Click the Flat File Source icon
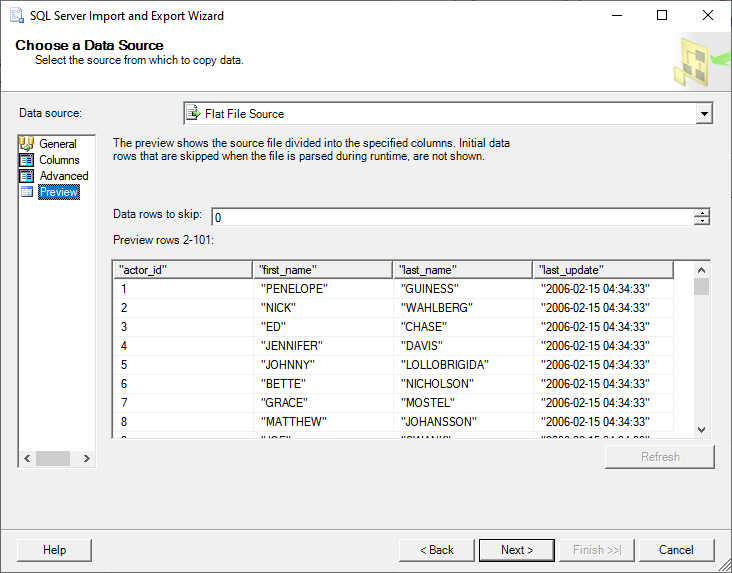This screenshot has width=732, height=573. coord(194,114)
